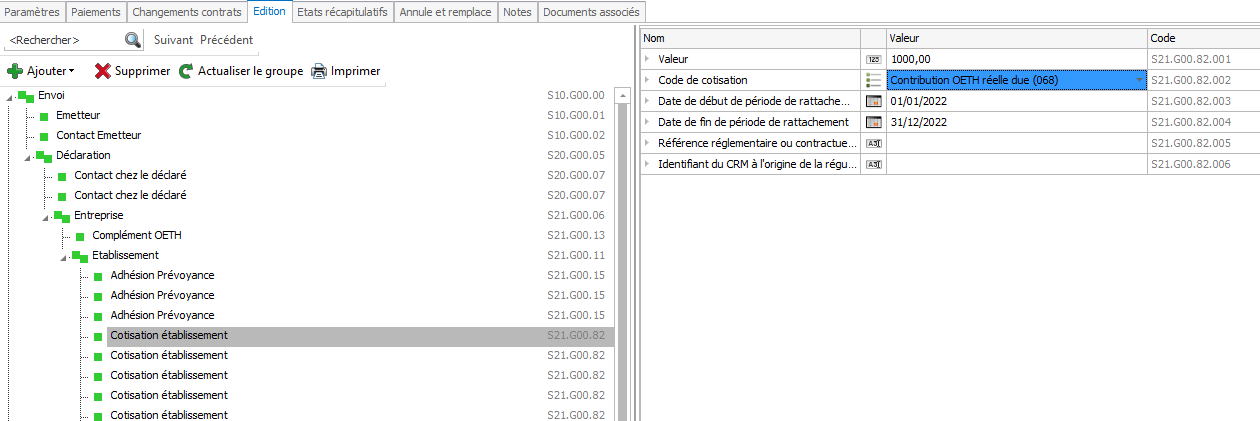Switch to the Paramètres tab
1260x421 pixels.
coord(33,12)
